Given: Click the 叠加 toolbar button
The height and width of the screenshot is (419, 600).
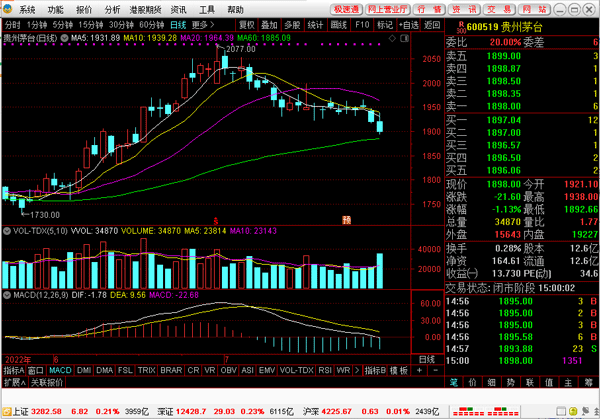Looking at the screenshot, I should 269,25.
